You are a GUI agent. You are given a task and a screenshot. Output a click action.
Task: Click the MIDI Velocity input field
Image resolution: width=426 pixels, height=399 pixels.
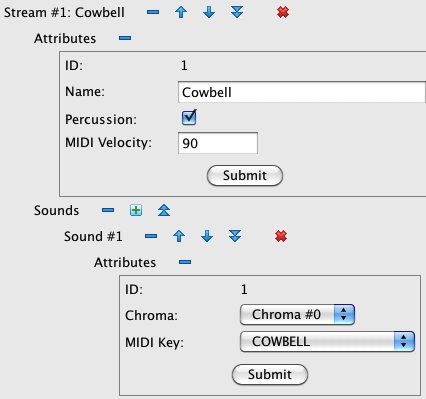(218, 143)
